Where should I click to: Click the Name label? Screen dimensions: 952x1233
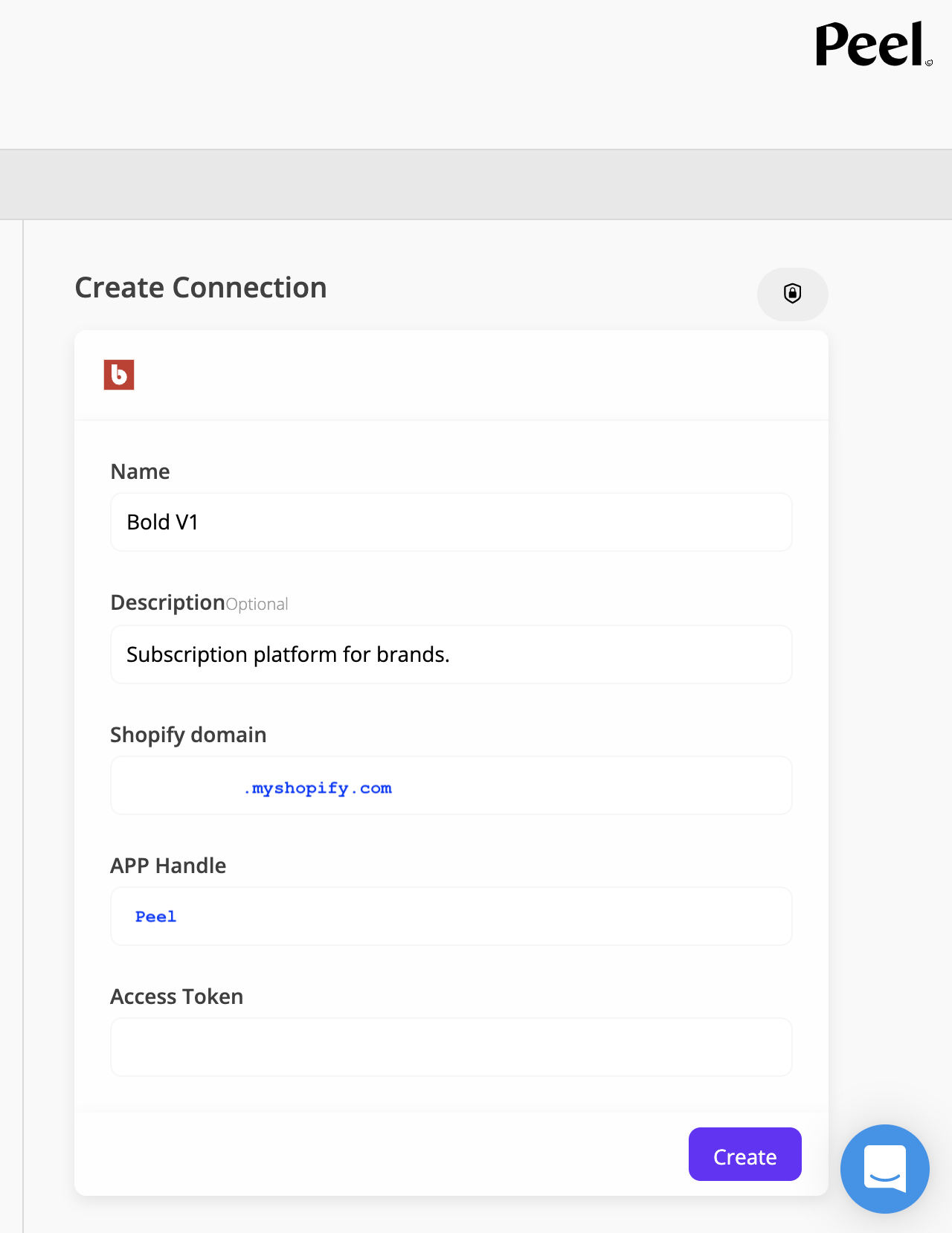[140, 471]
